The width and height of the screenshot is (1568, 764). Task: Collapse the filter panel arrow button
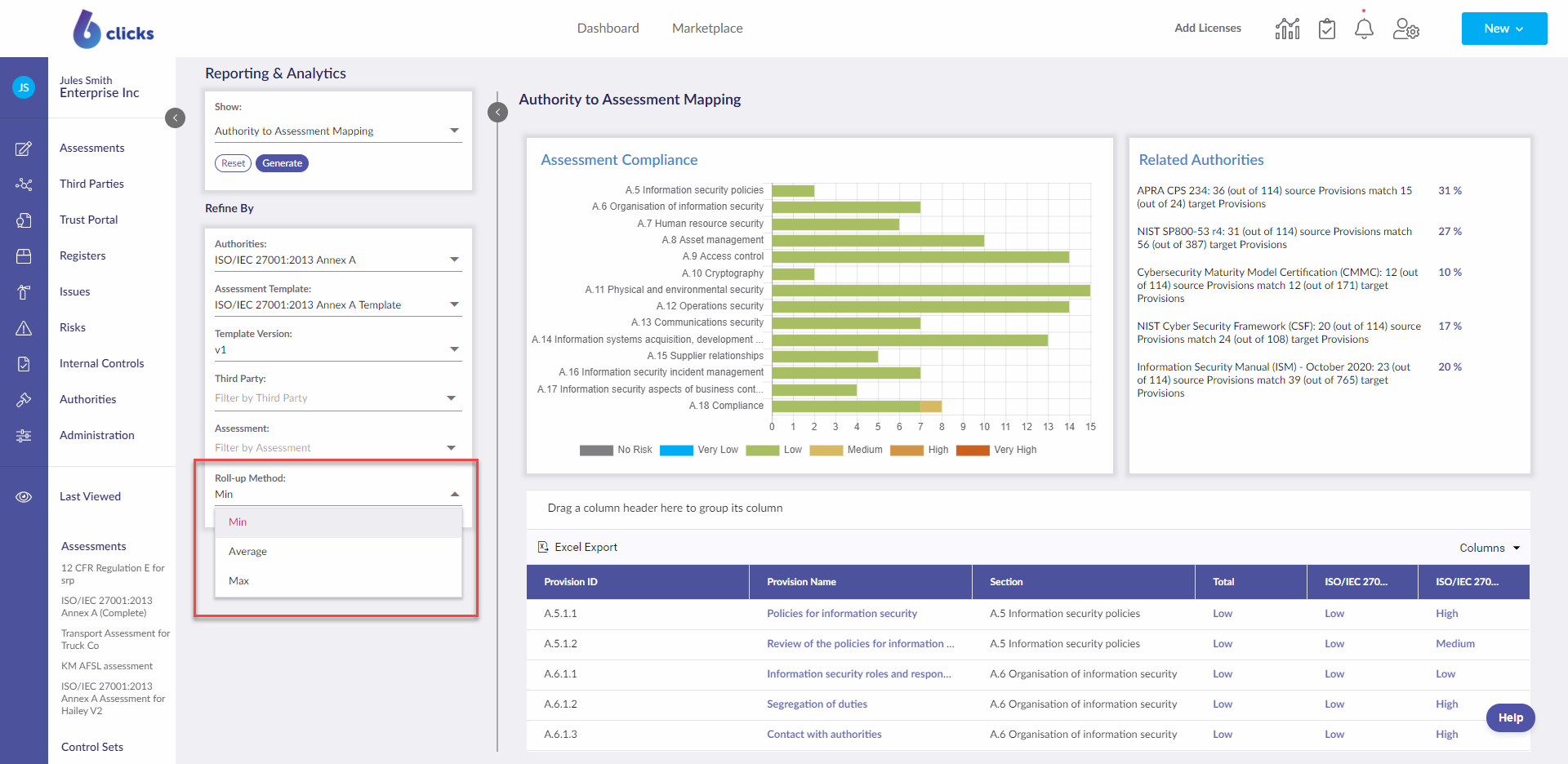(497, 112)
